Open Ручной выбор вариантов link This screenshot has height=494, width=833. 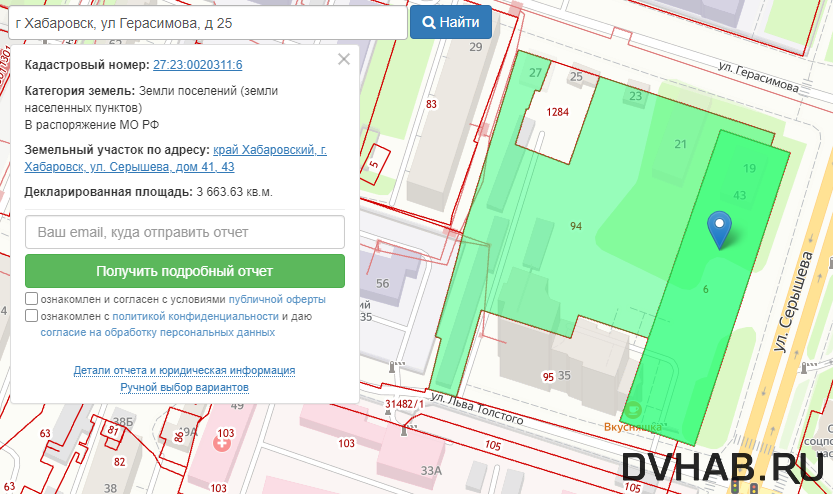[x=184, y=387]
